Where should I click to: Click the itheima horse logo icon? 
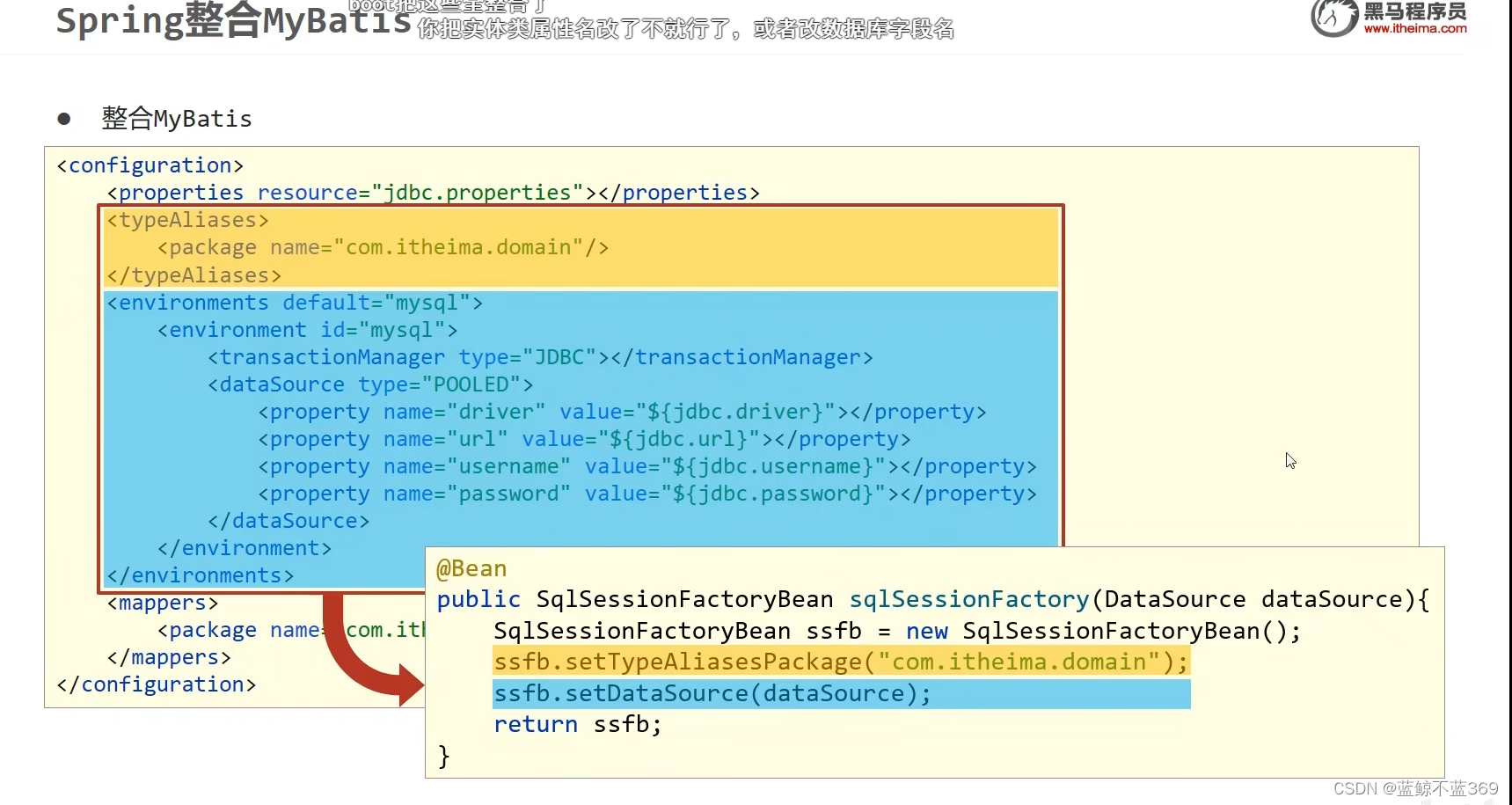click(x=1333, y=18)
